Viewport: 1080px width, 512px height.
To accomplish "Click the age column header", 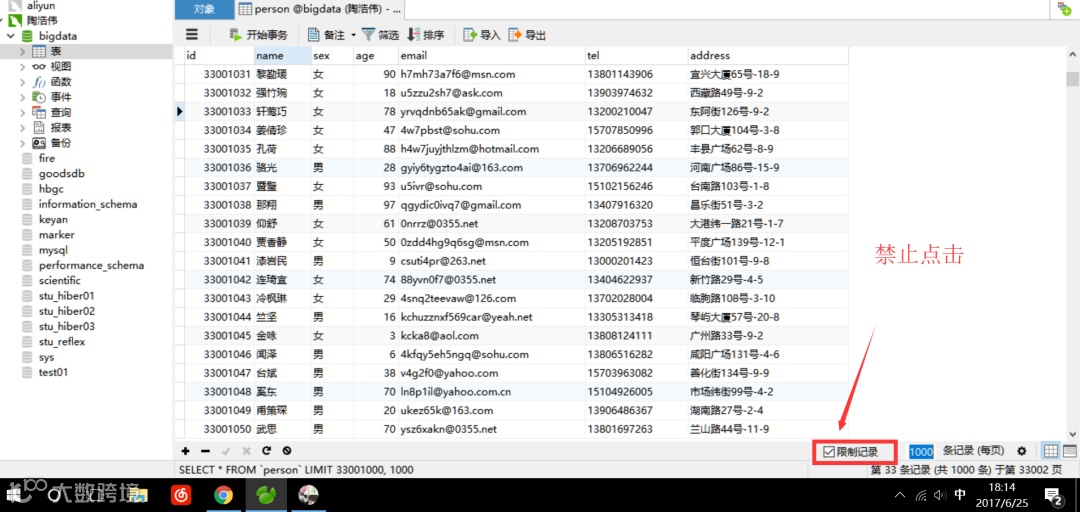I will (x=375, y=55).
